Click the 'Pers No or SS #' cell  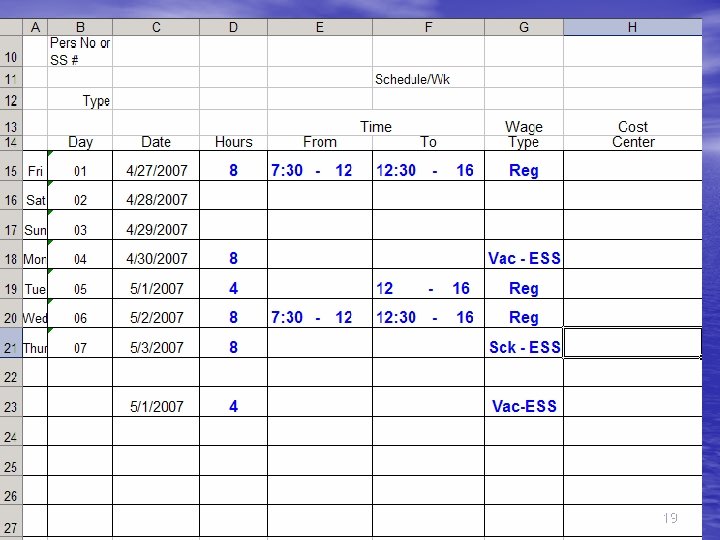80,51
